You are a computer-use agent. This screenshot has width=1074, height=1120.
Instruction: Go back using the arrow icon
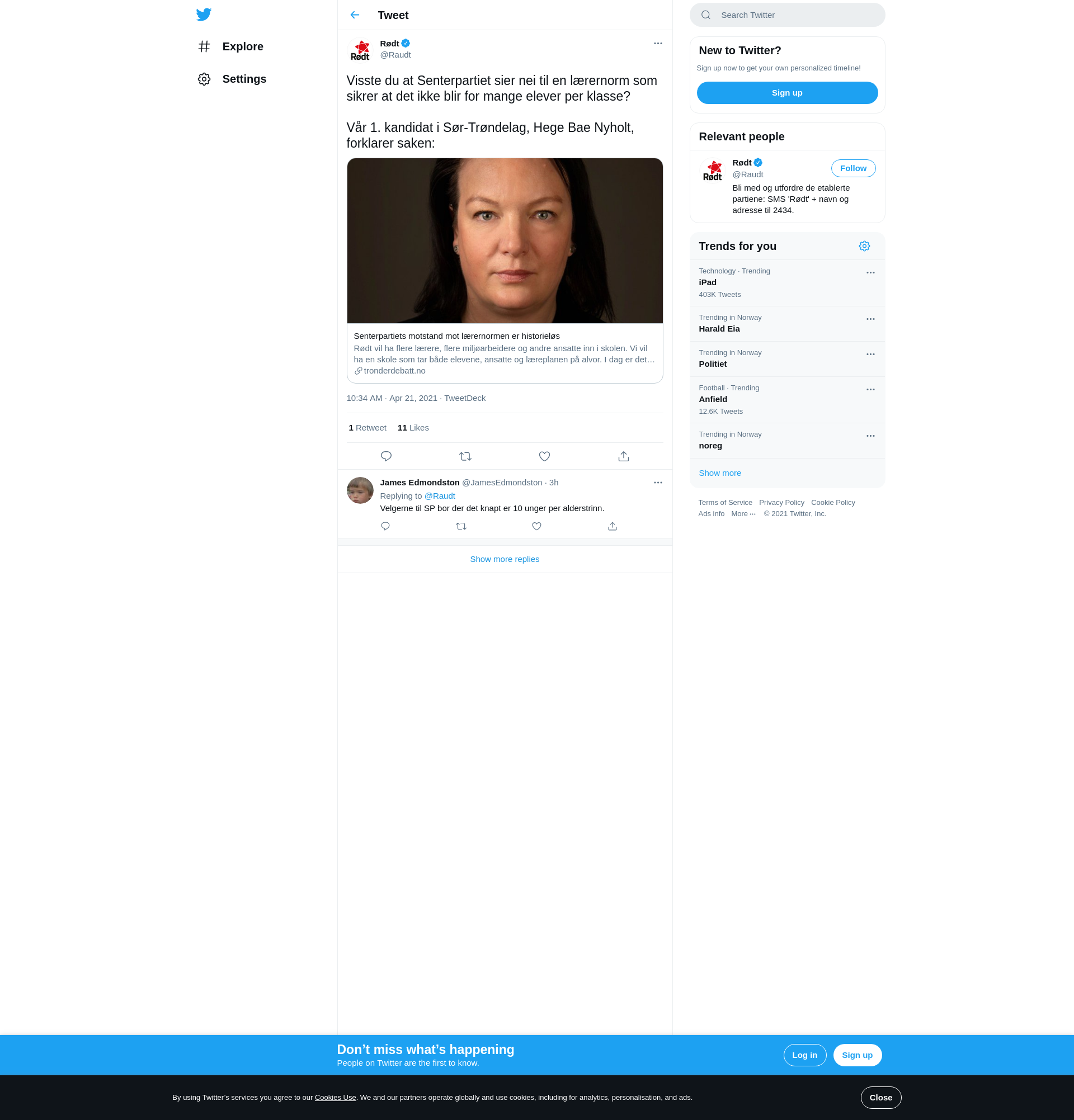click(x=355, y=15)
